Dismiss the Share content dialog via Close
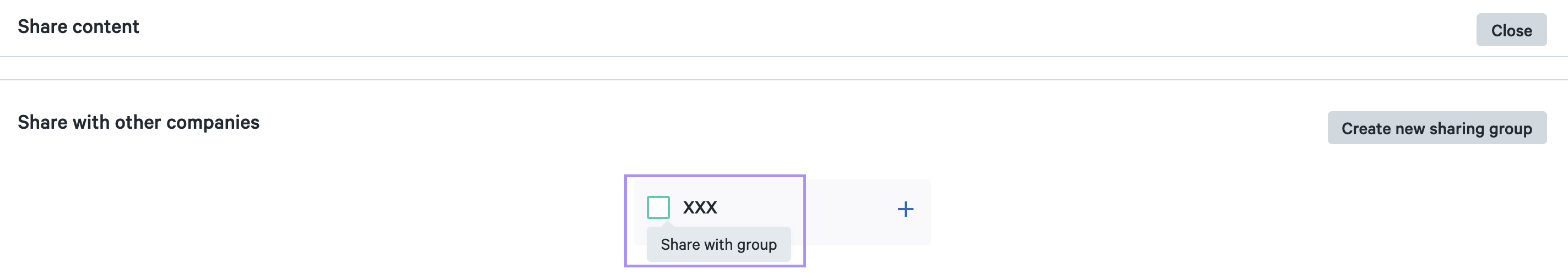1568x274 pixels. coord(1511,30)
